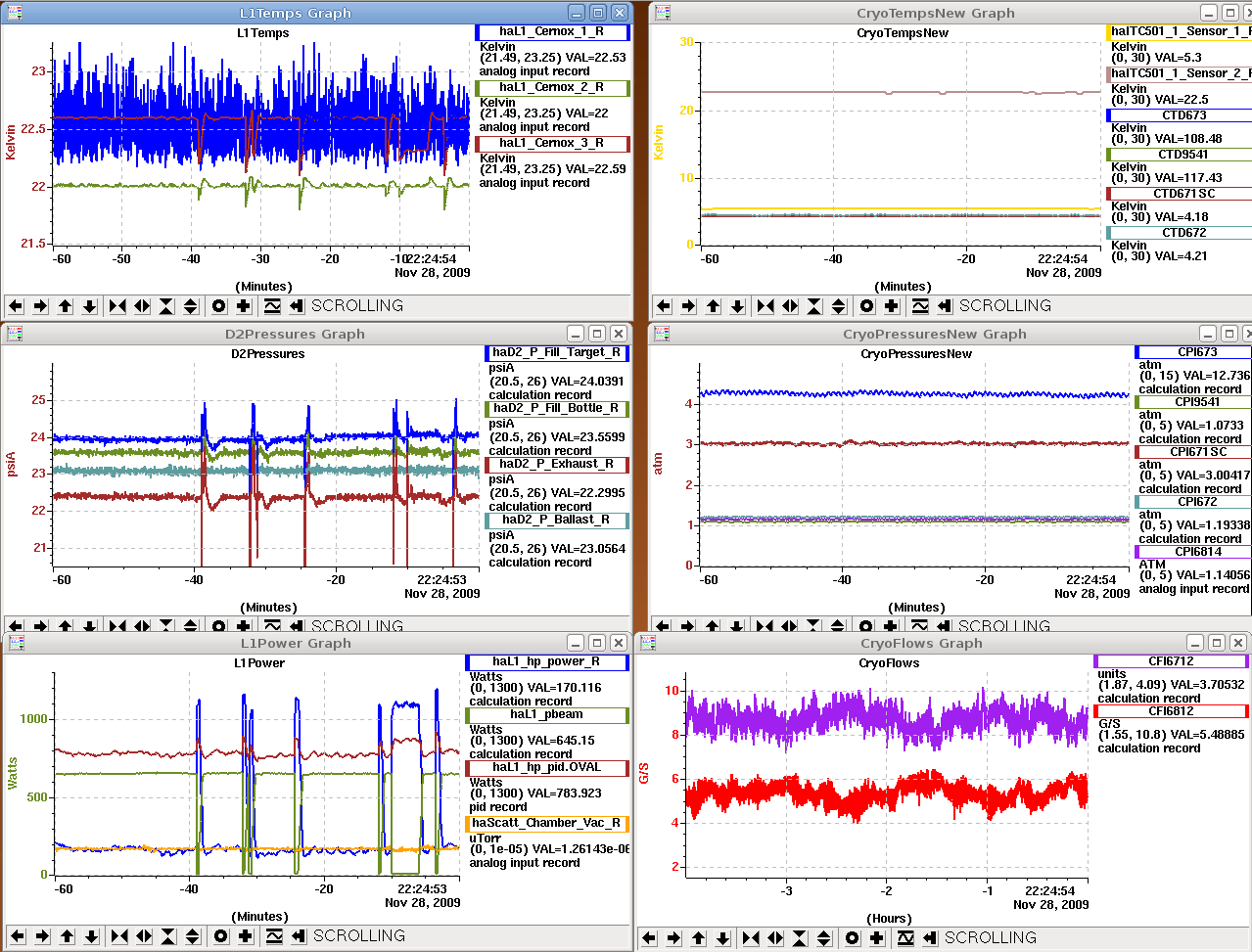Expand the vertical axis in L1Power Graph
Image resolution: width=1252 pixels, height=952 pixels.
193,936
